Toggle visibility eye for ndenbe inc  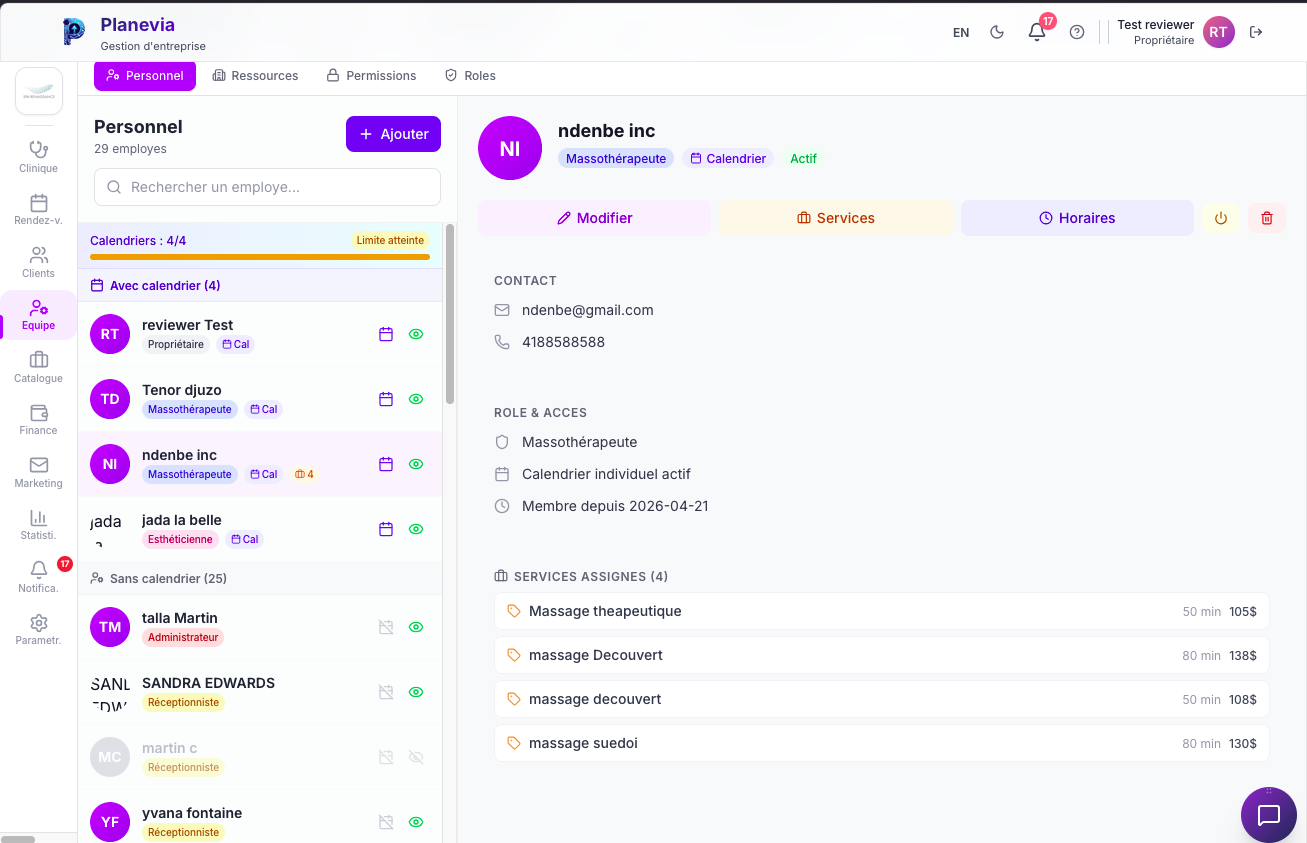[x=416, y=464]
